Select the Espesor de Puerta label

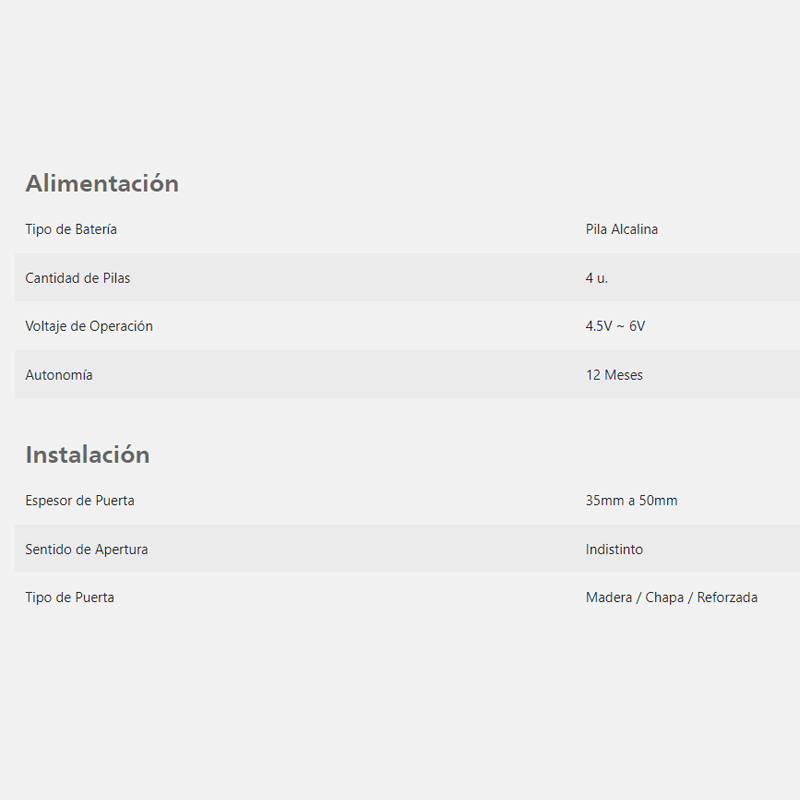(x=80, y=501)
